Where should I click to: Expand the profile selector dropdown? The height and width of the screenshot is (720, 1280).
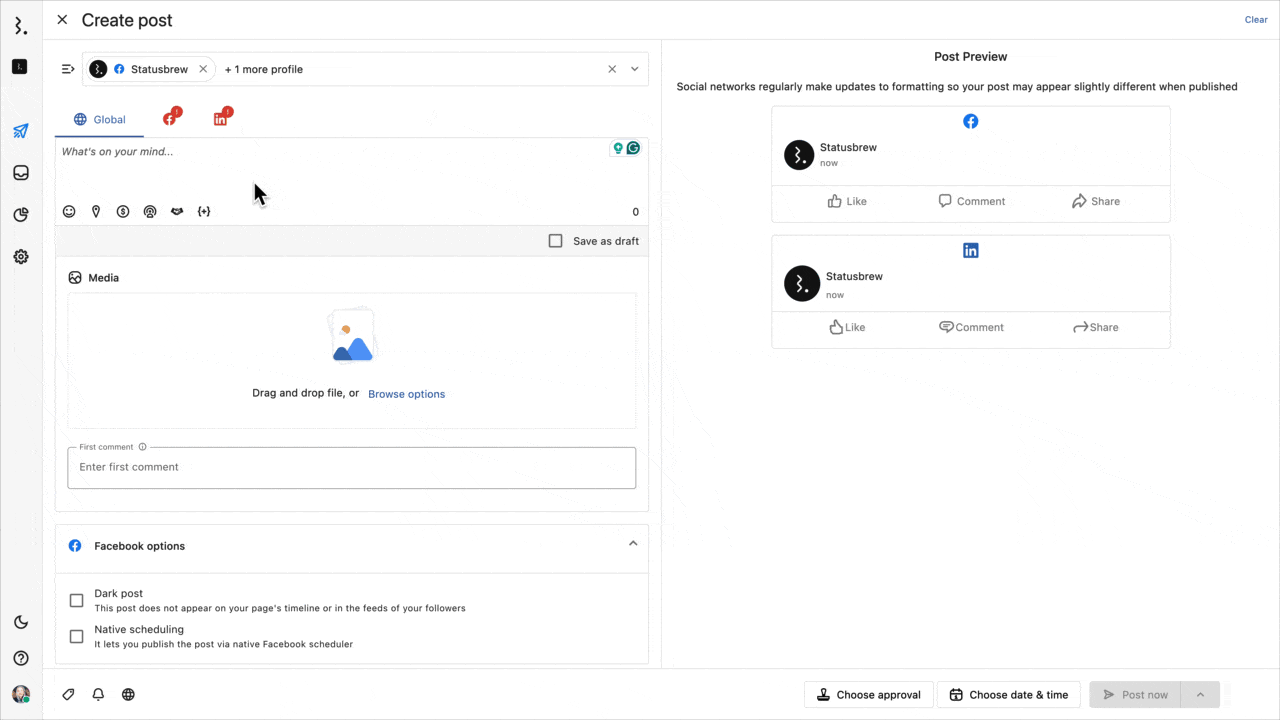pyautogui.click(x=634, y=69)
